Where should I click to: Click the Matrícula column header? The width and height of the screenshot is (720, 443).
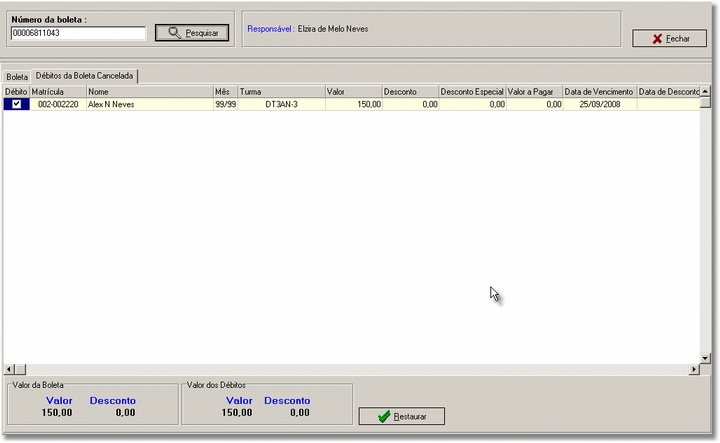pyautogui.click(x=58, y=92)
